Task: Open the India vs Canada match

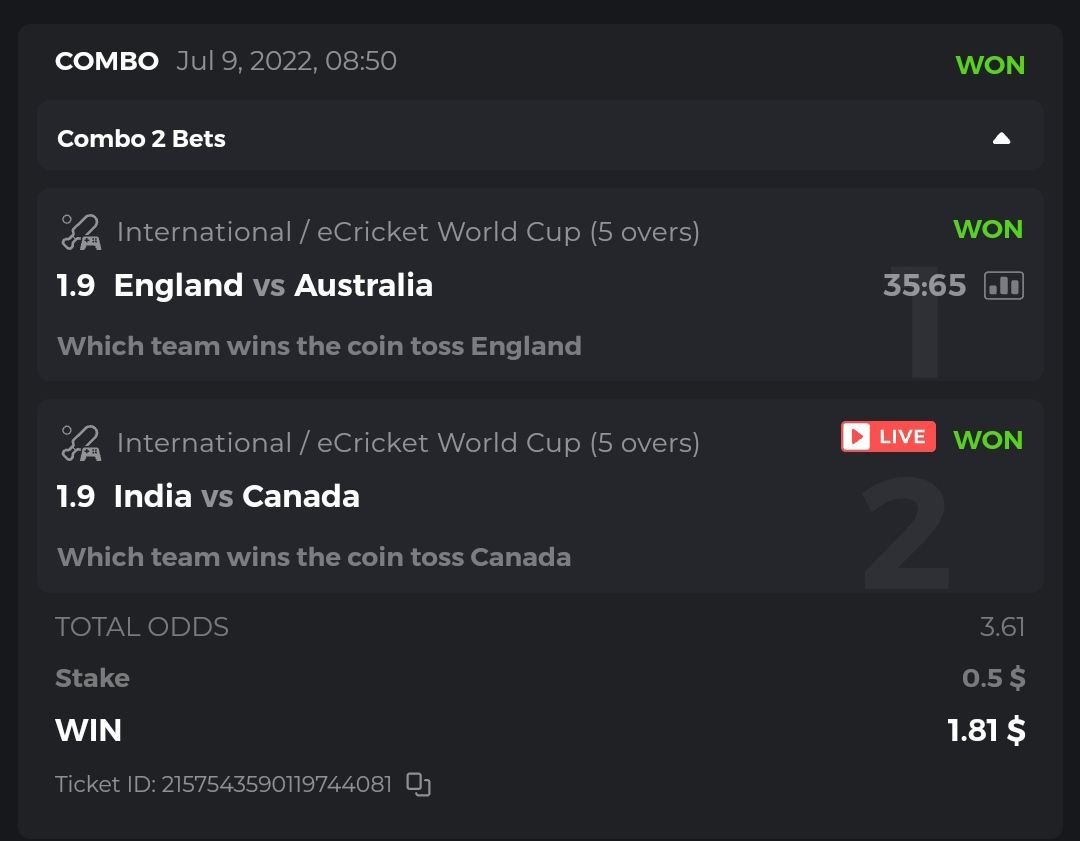Action: pyautogui.click(x=237, y=497)
